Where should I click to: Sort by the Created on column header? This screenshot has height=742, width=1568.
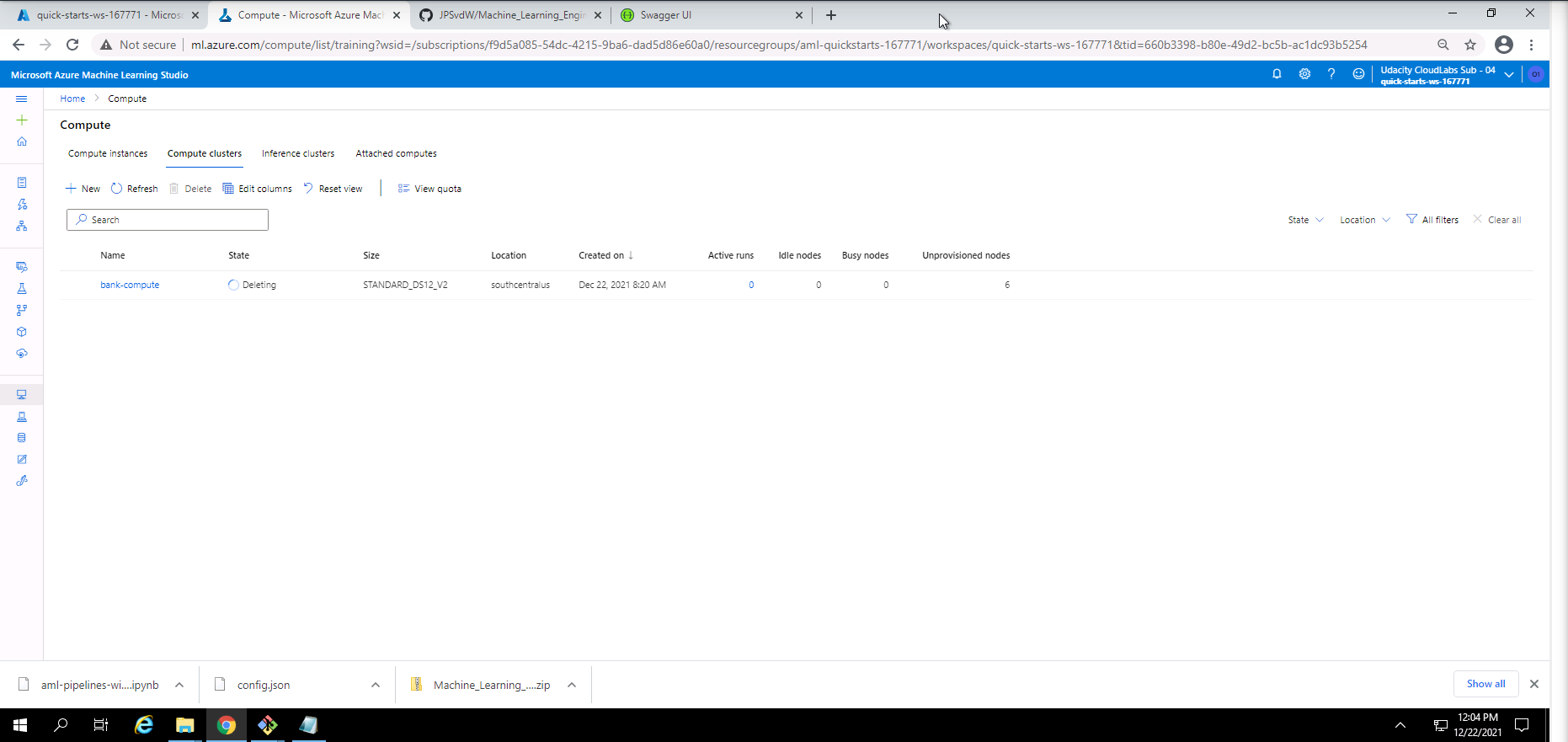click(605, 255)
